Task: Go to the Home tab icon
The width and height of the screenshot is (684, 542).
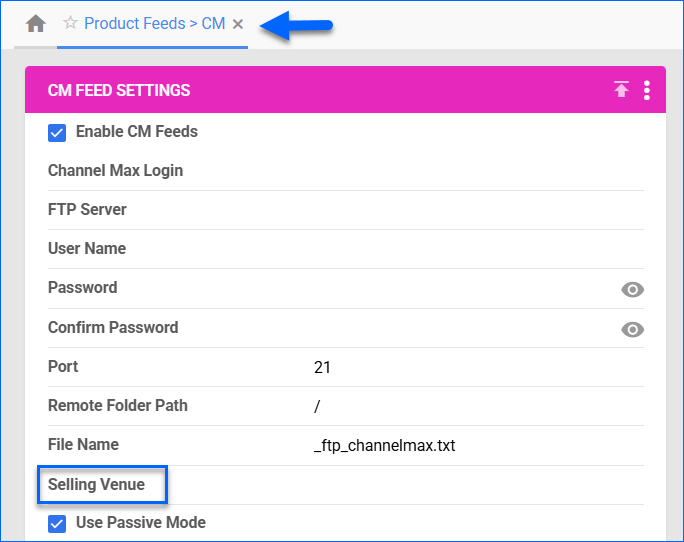Action: (x=35, y=24)
